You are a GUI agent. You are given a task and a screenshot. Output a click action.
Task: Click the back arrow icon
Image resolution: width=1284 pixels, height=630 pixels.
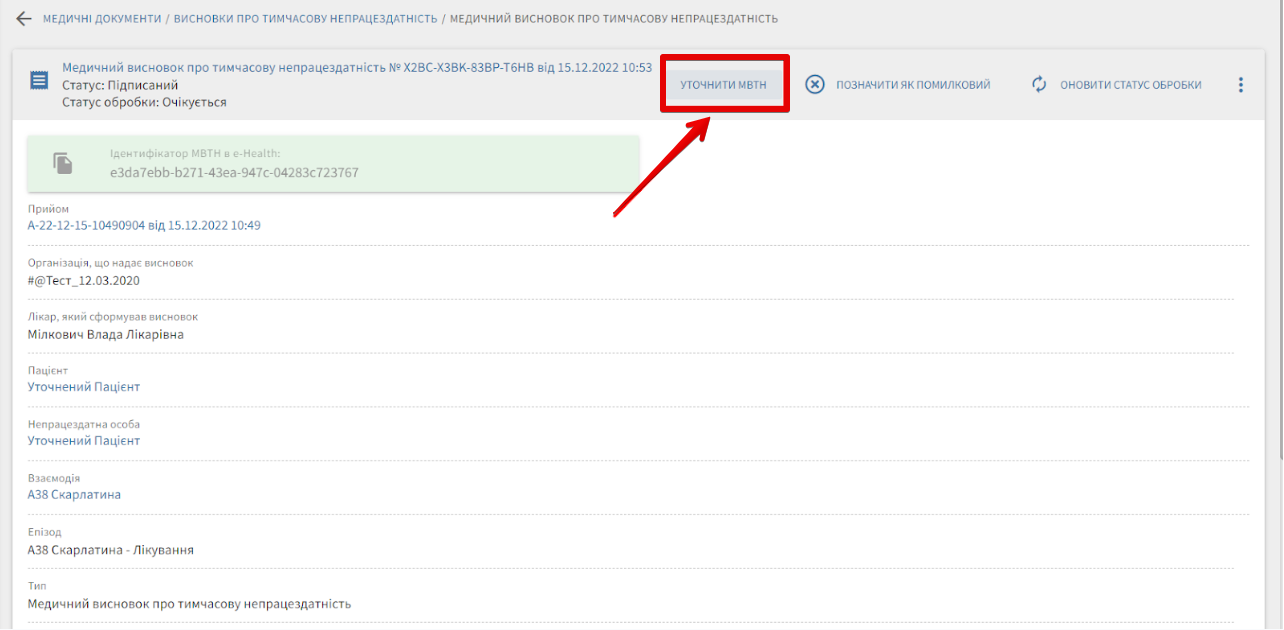pyautogui.click(x=24, y=19)
